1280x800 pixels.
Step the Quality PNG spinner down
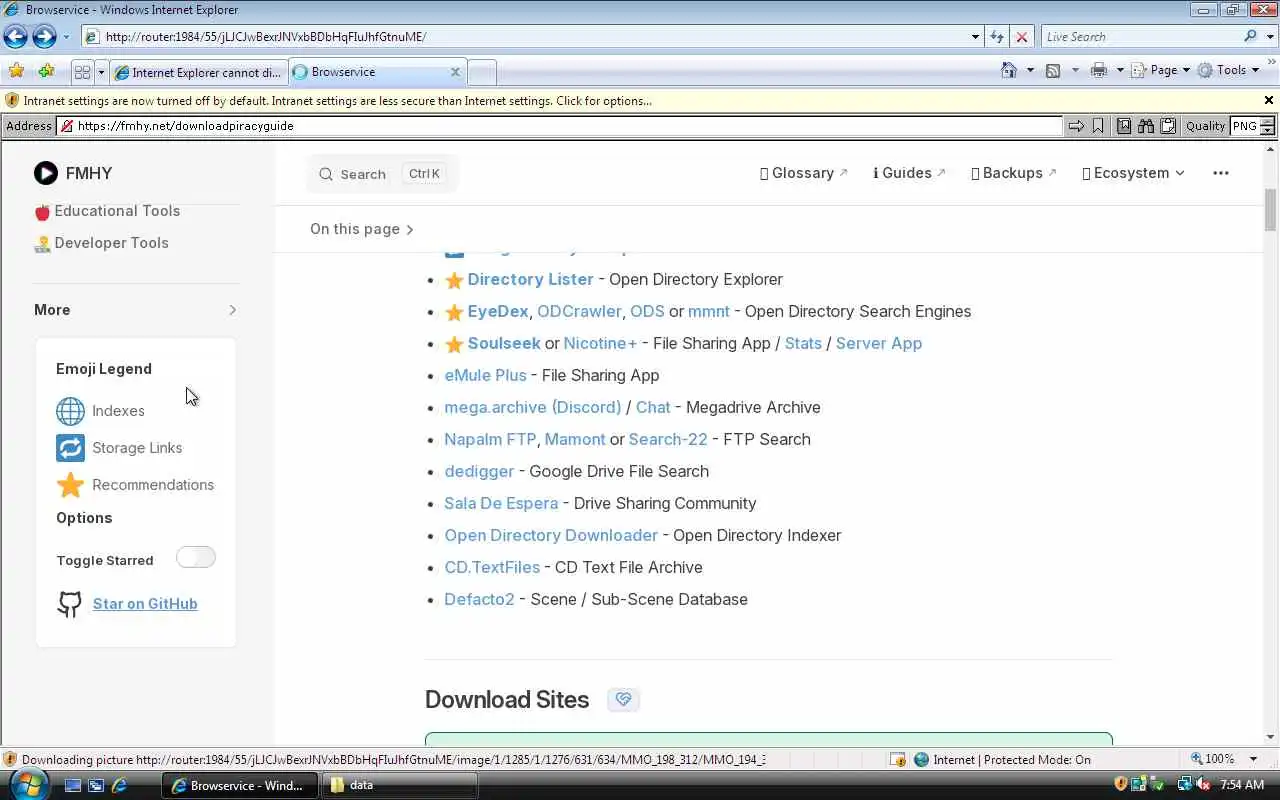click(1267, 130)
